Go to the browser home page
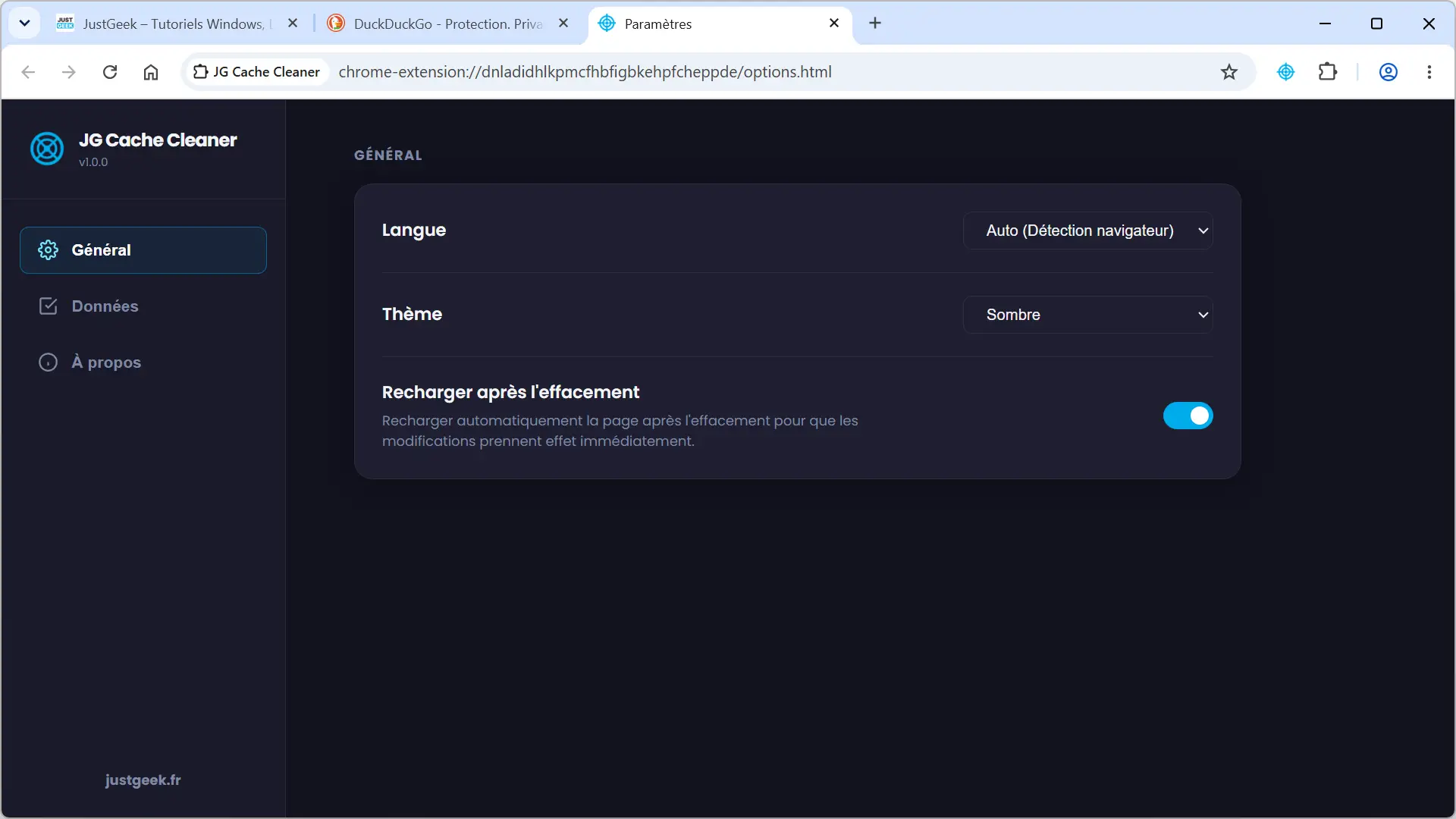Viewport: 1456px width, 819px height. click(x=151, y=72)
